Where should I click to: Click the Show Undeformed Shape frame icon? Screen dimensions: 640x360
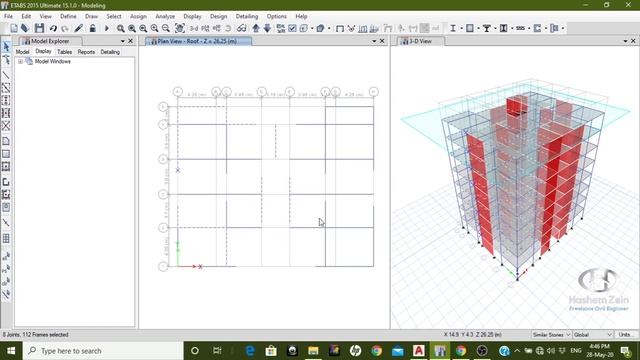[x=340, y=28]
